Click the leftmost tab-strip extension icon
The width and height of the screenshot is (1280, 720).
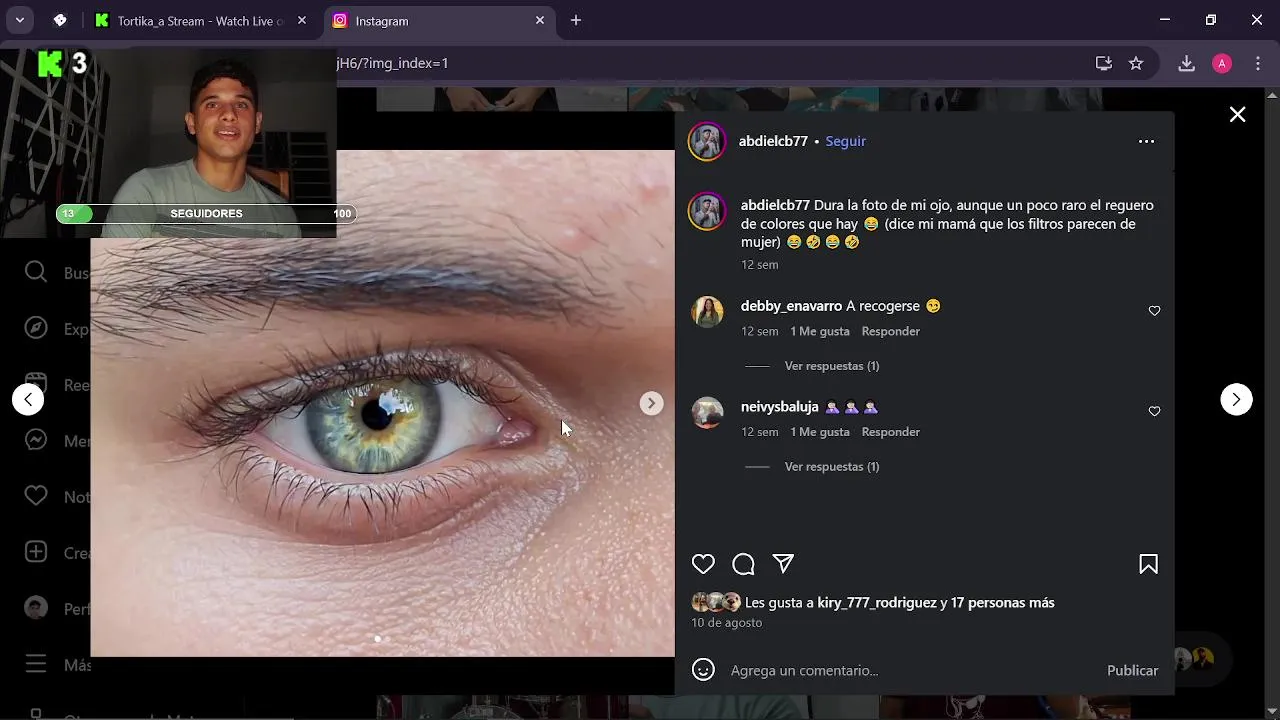tap(59, 20)
